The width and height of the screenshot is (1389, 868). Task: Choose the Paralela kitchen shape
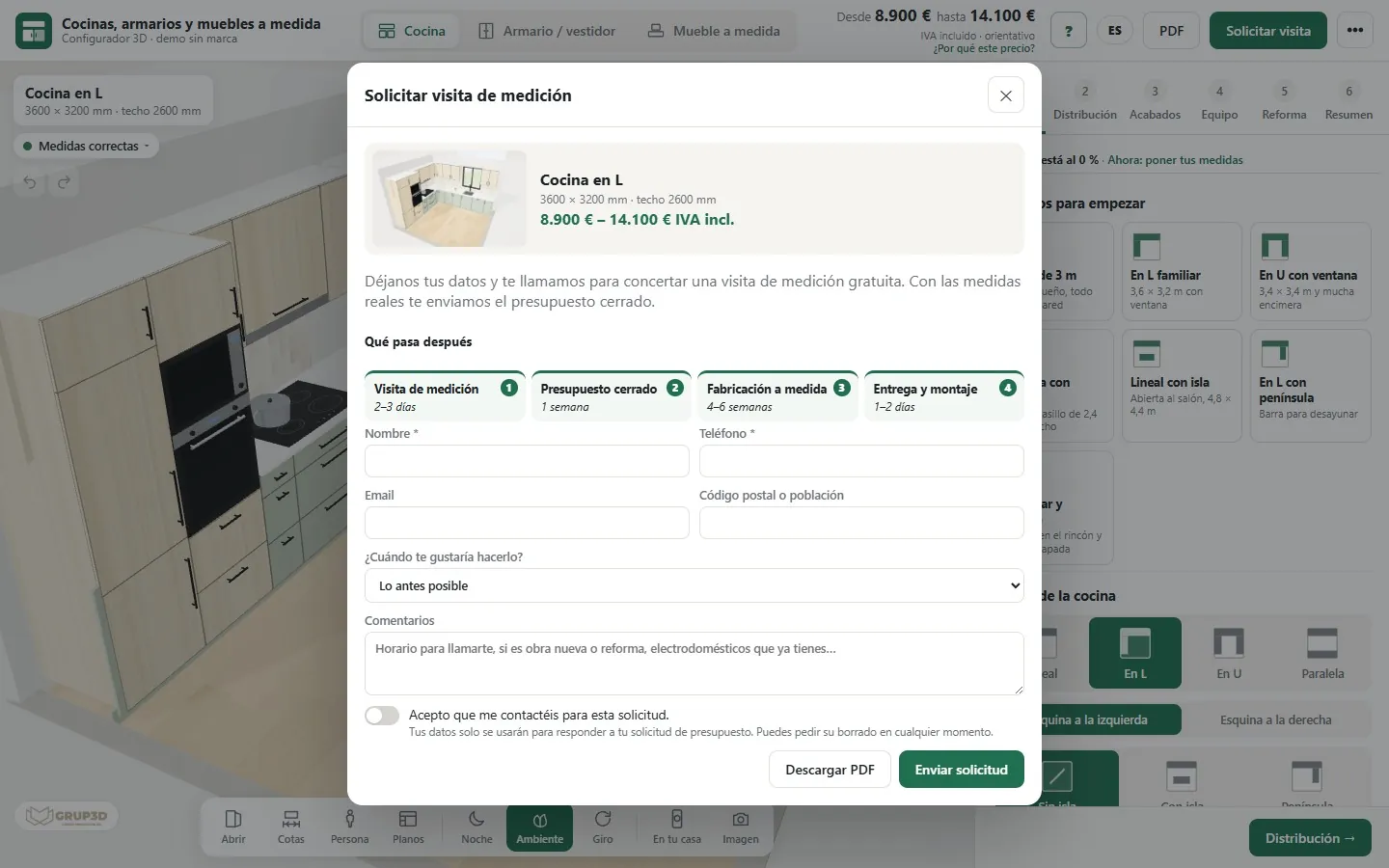pos(1322,653)
